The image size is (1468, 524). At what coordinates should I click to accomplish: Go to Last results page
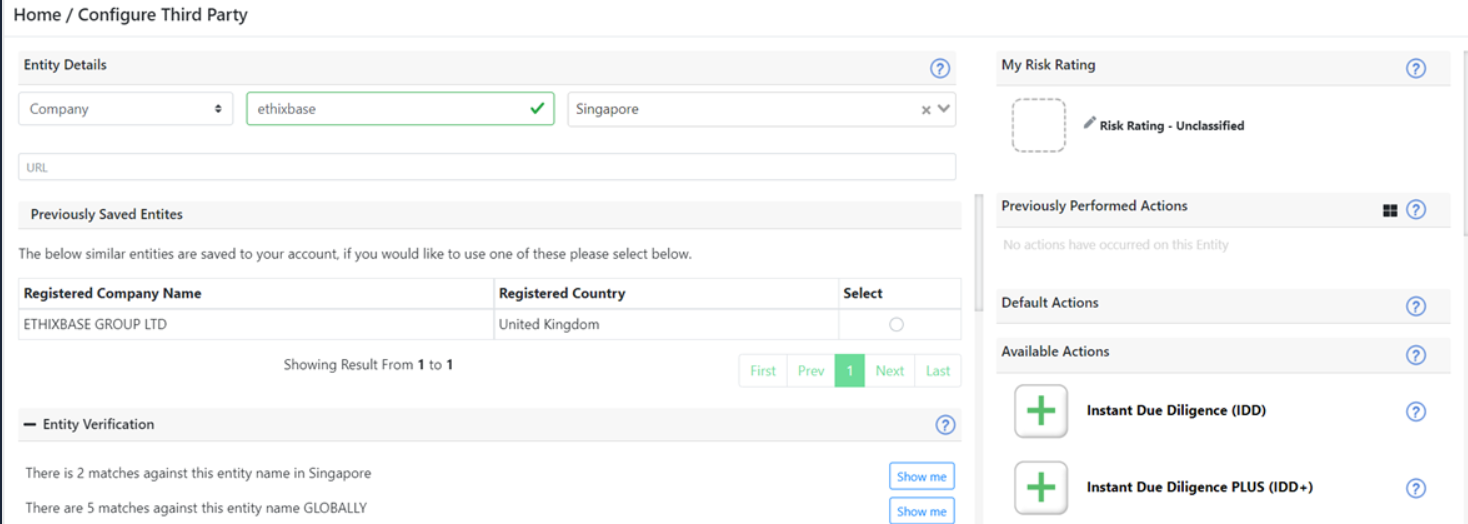tap(938, 371)
